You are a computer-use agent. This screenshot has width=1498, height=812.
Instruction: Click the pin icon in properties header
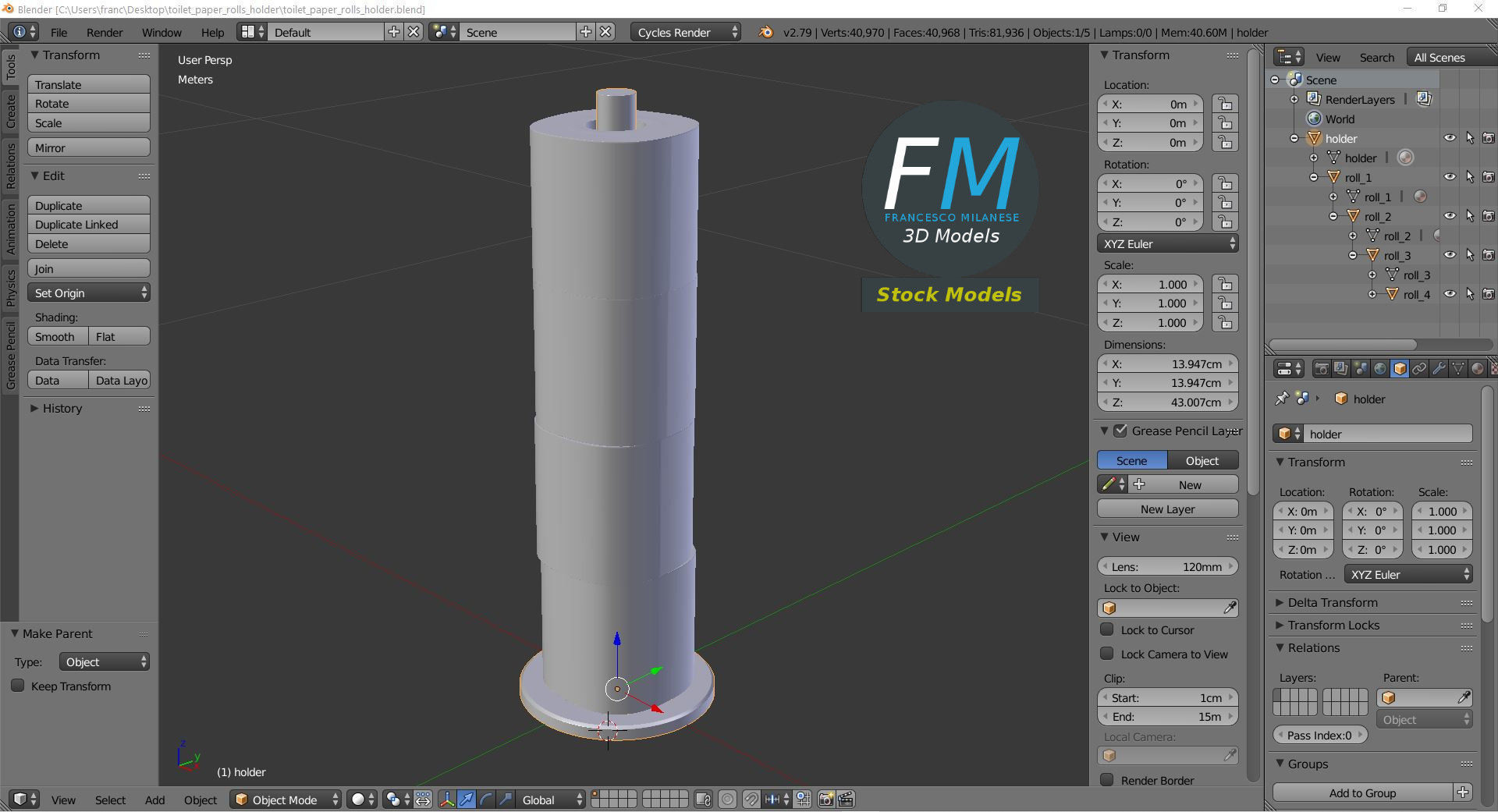[x=1281, y=399]
